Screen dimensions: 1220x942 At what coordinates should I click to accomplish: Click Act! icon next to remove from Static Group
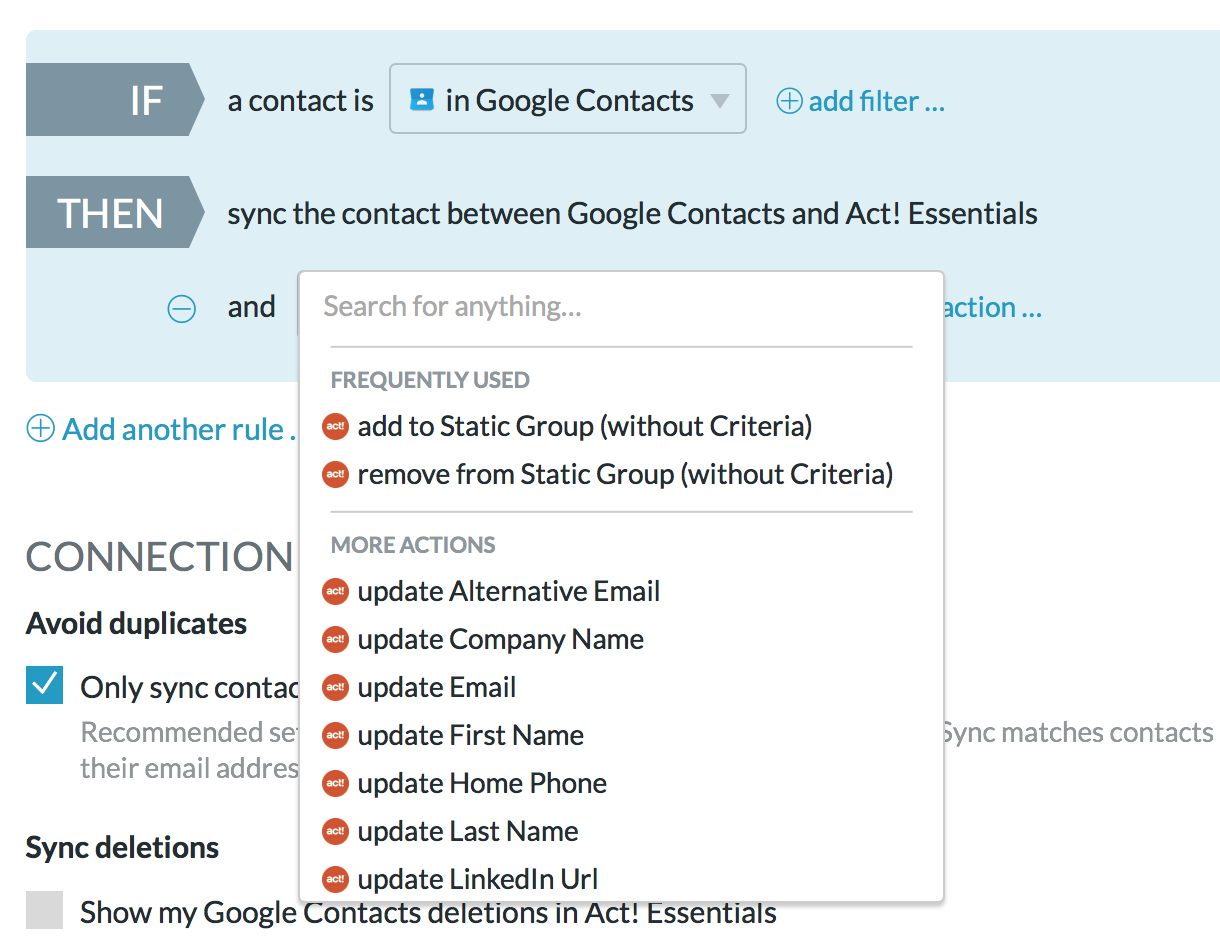[x=335, y=474]
